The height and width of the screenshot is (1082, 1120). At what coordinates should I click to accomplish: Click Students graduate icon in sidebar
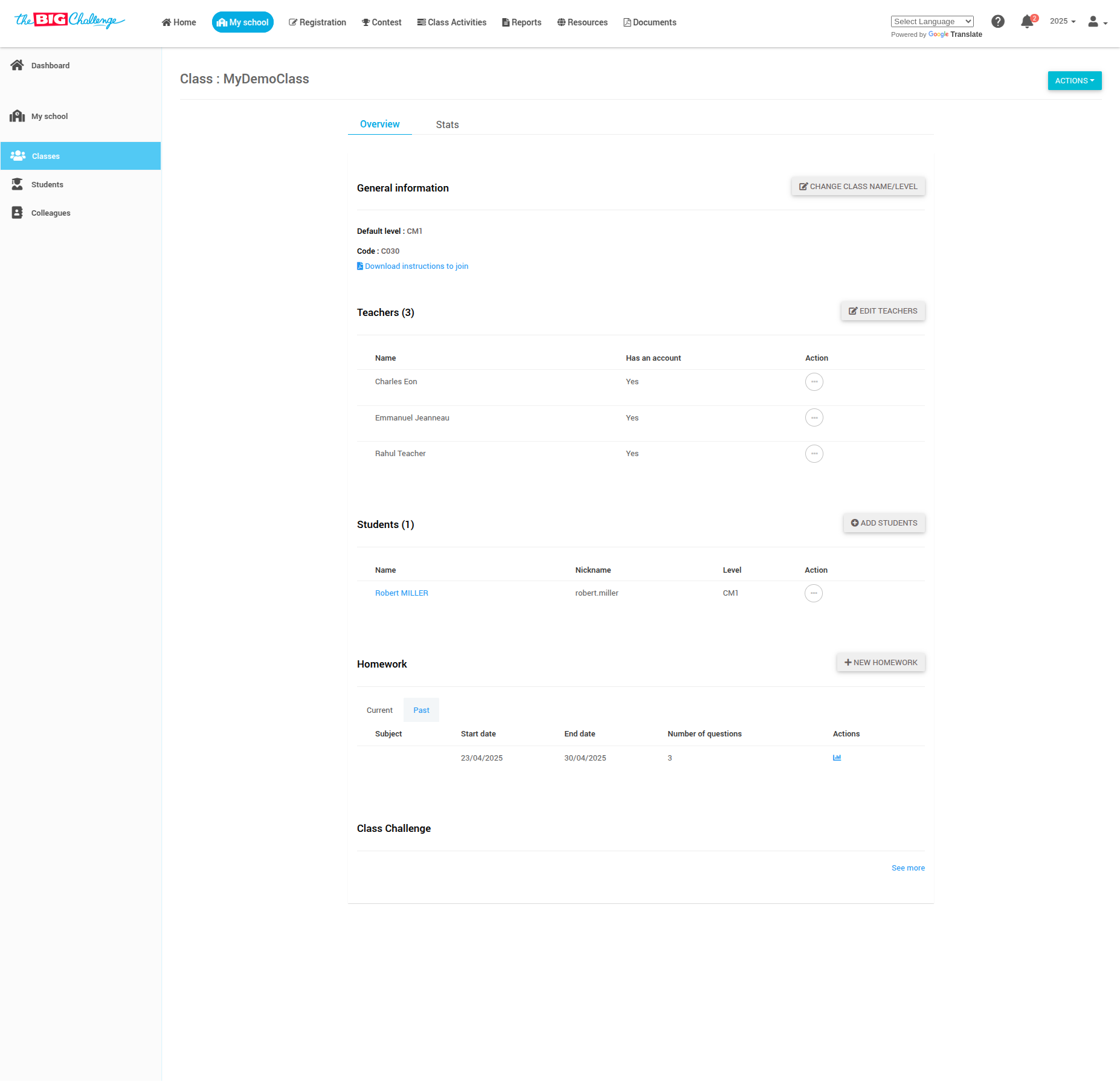(18, 184)
